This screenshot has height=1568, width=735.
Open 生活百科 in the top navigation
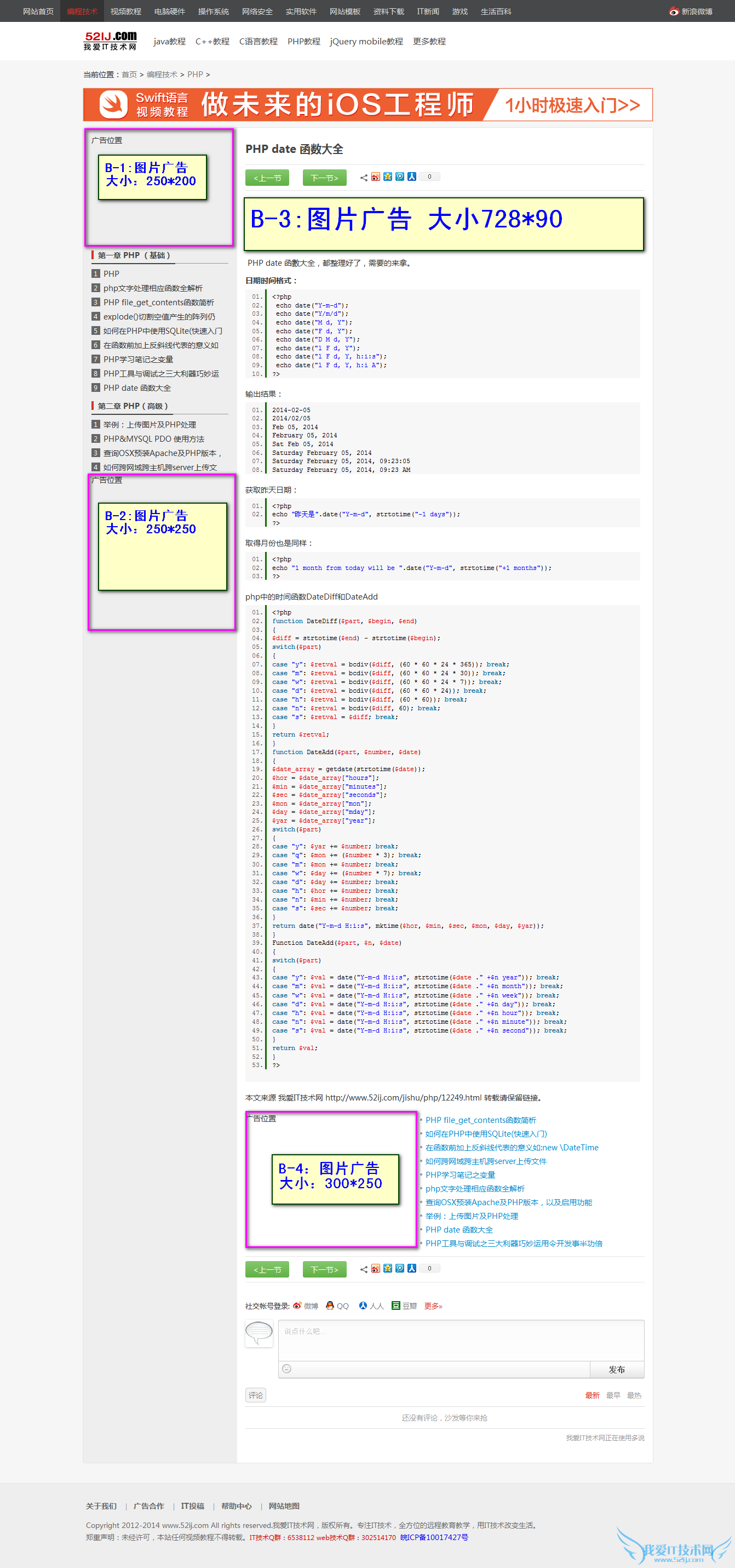click(x=496, y=12)
